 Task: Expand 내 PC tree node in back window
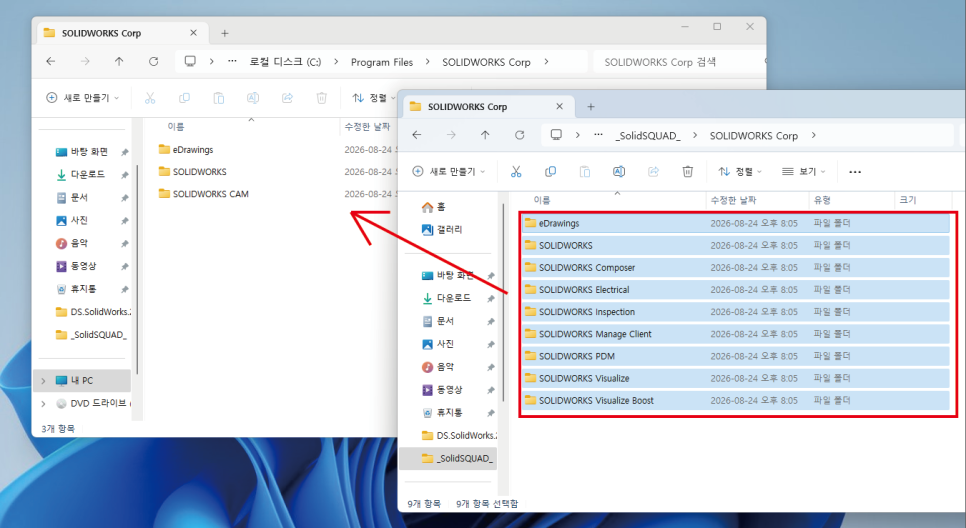[x=43, y=381]
